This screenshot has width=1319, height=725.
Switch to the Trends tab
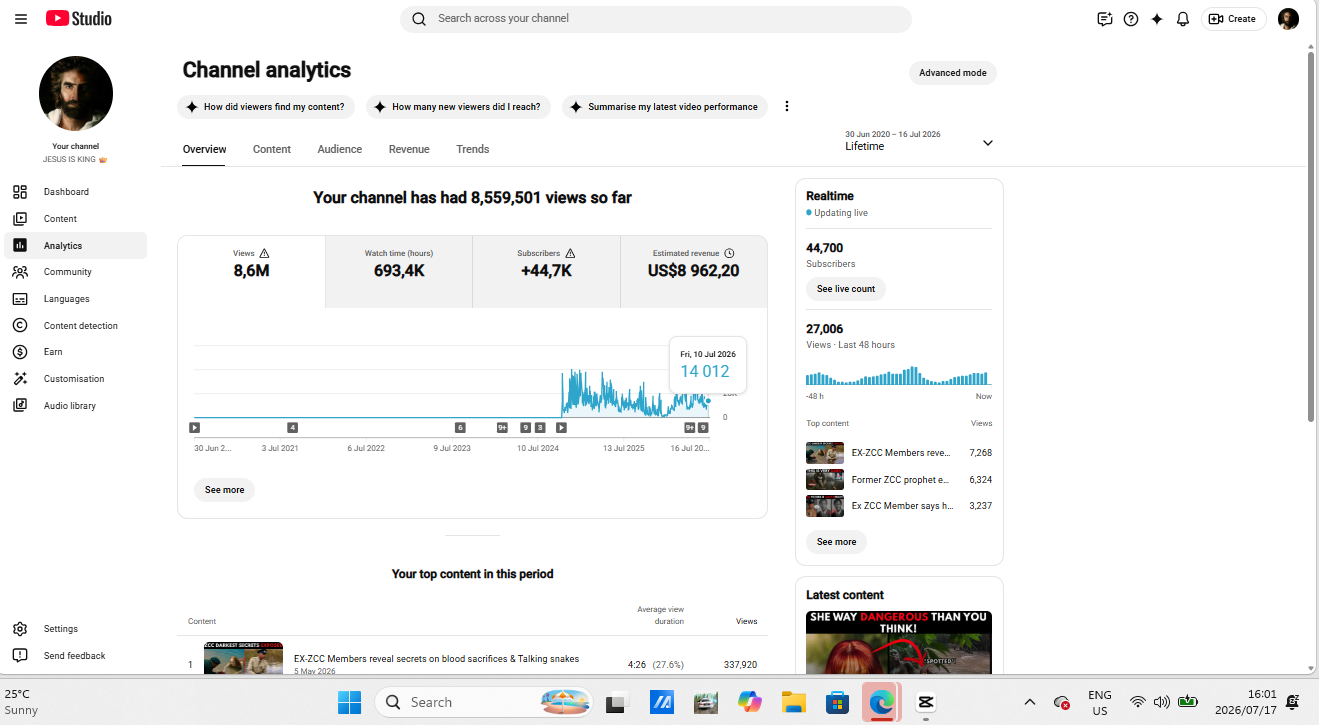coord(473,149)
